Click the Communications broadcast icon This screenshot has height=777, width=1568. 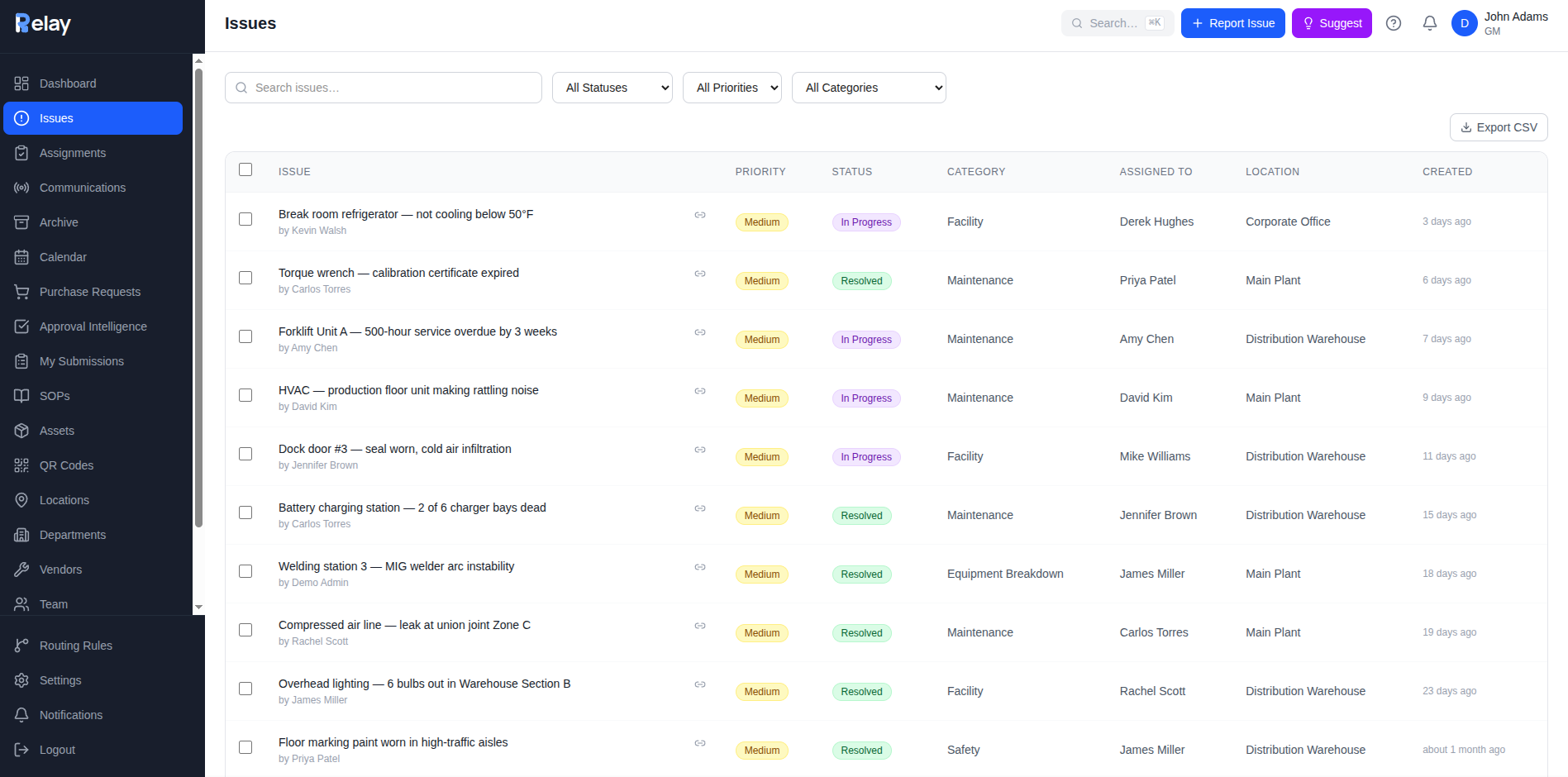pos(21,188)
